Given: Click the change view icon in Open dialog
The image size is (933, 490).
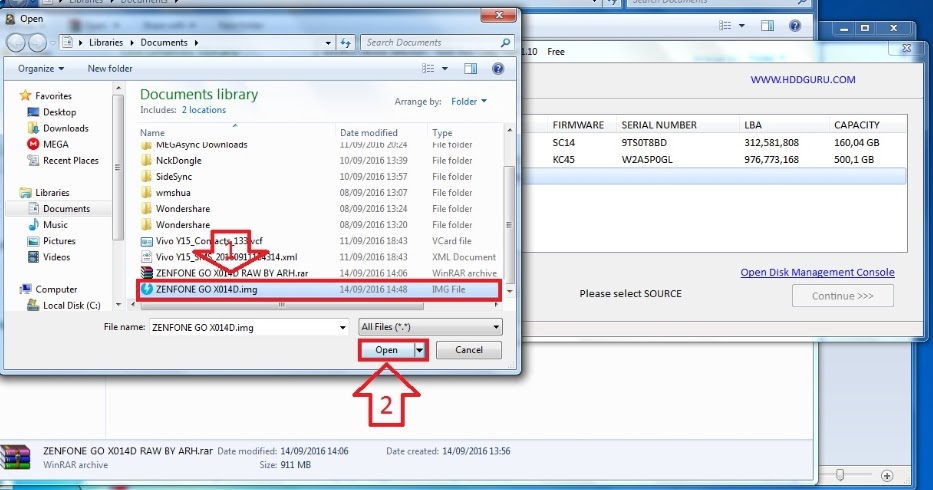Looking at the screenshot, I should [428, 68].
